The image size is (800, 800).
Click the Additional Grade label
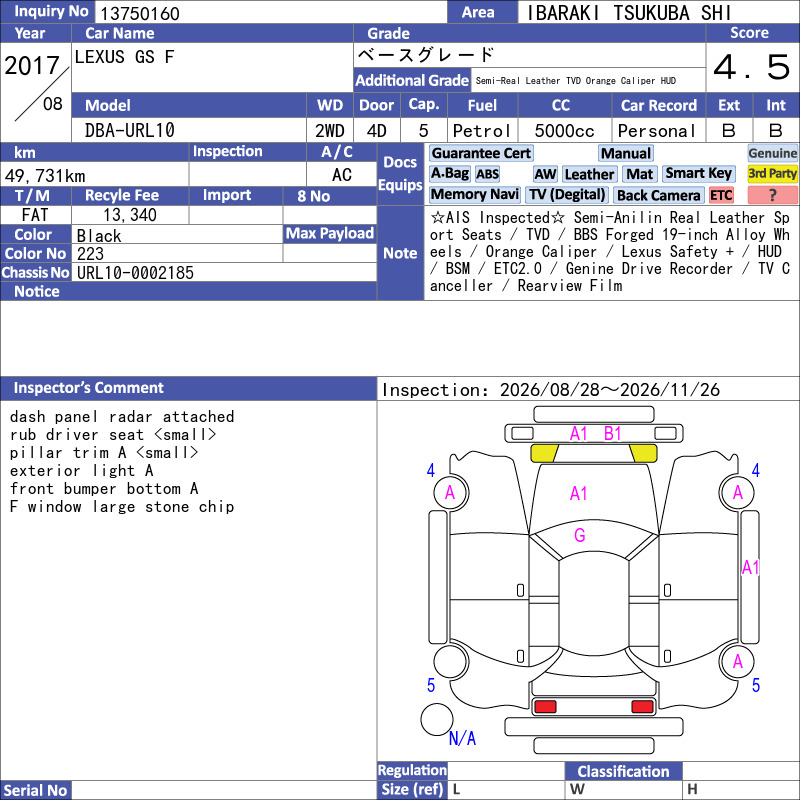pyautogui.click(x=412, y=81)
